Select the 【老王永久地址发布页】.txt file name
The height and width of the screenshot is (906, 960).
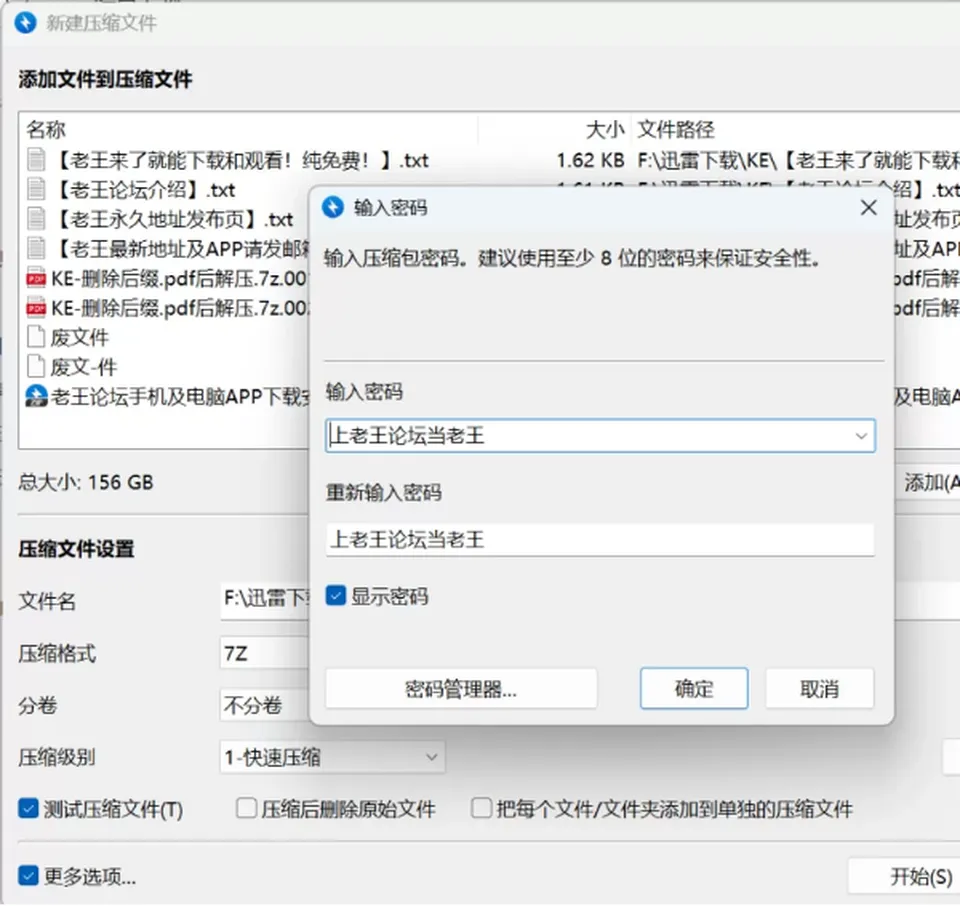click(x=174, y=219)
